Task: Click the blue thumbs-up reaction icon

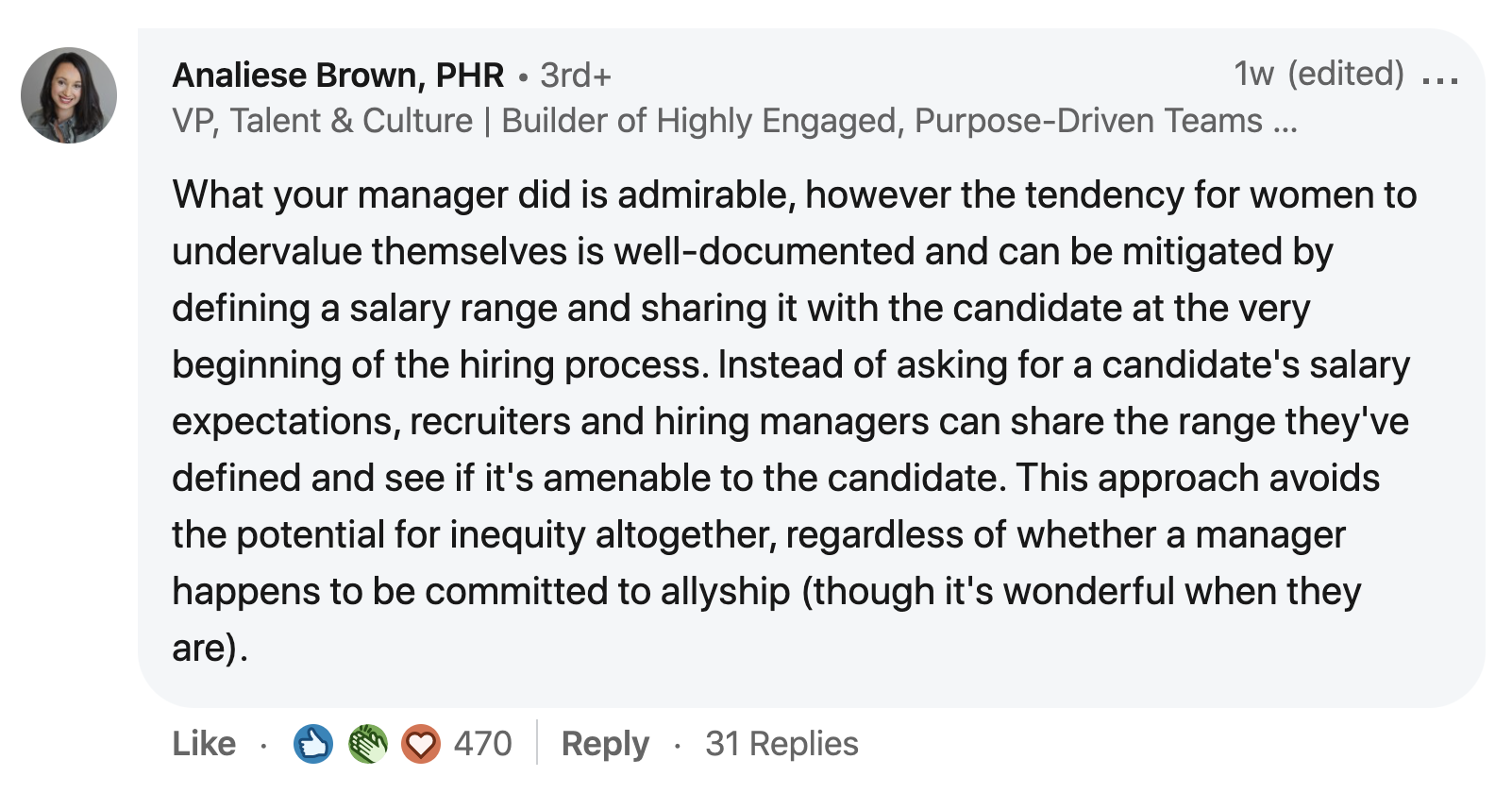Action: [x=313, y=744]
